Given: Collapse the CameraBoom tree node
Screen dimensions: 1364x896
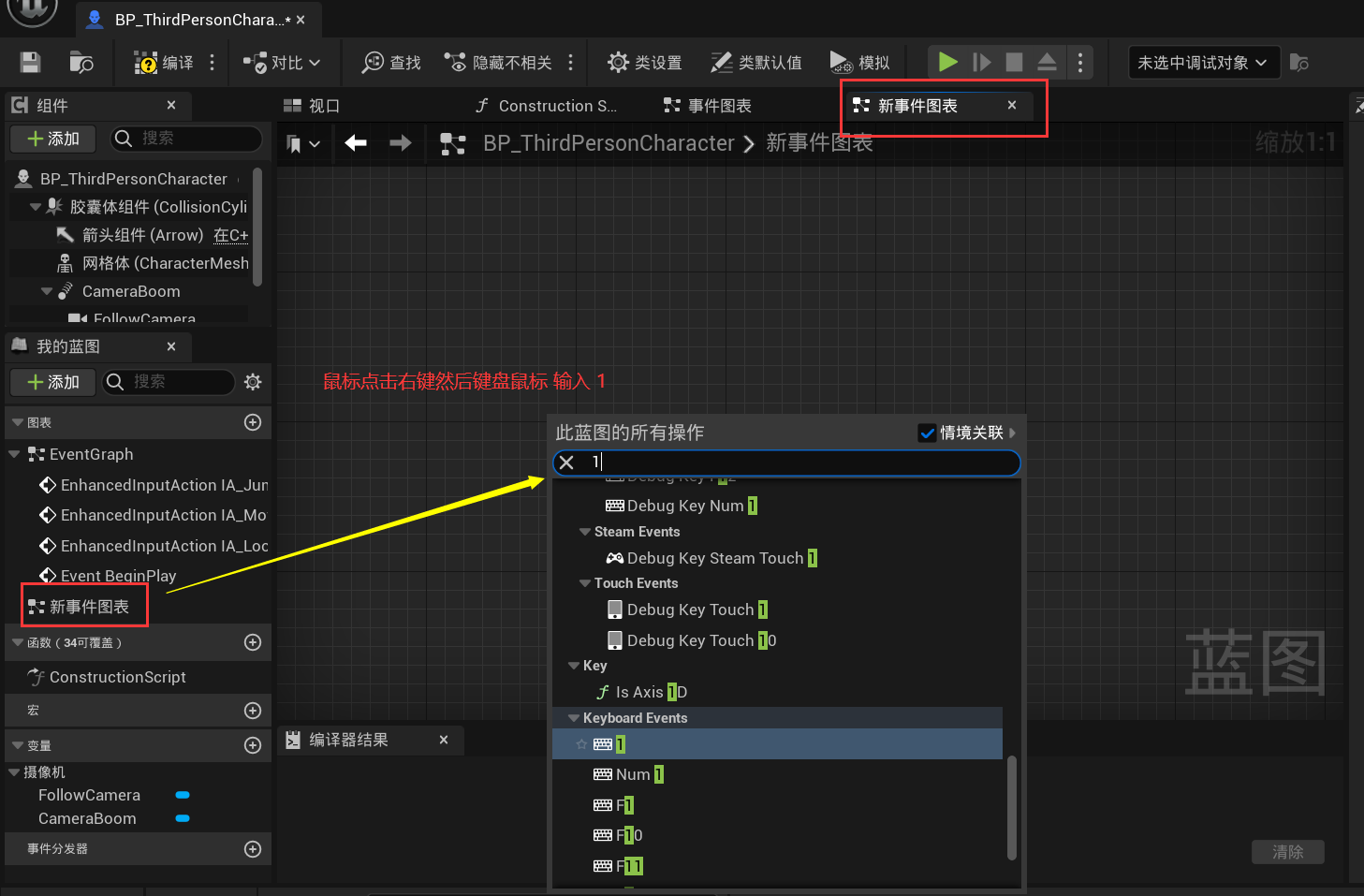Looking at the screenshot, I should pos(47,291).
